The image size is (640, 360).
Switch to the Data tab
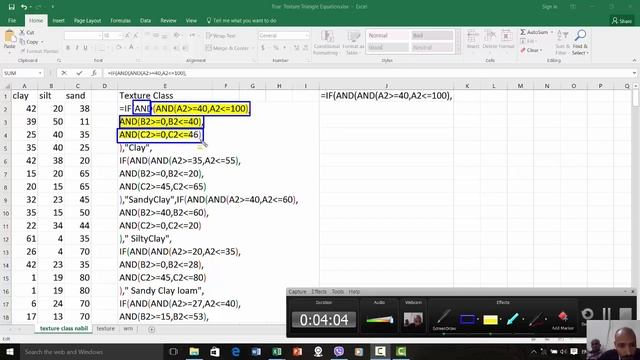(145, 20)
